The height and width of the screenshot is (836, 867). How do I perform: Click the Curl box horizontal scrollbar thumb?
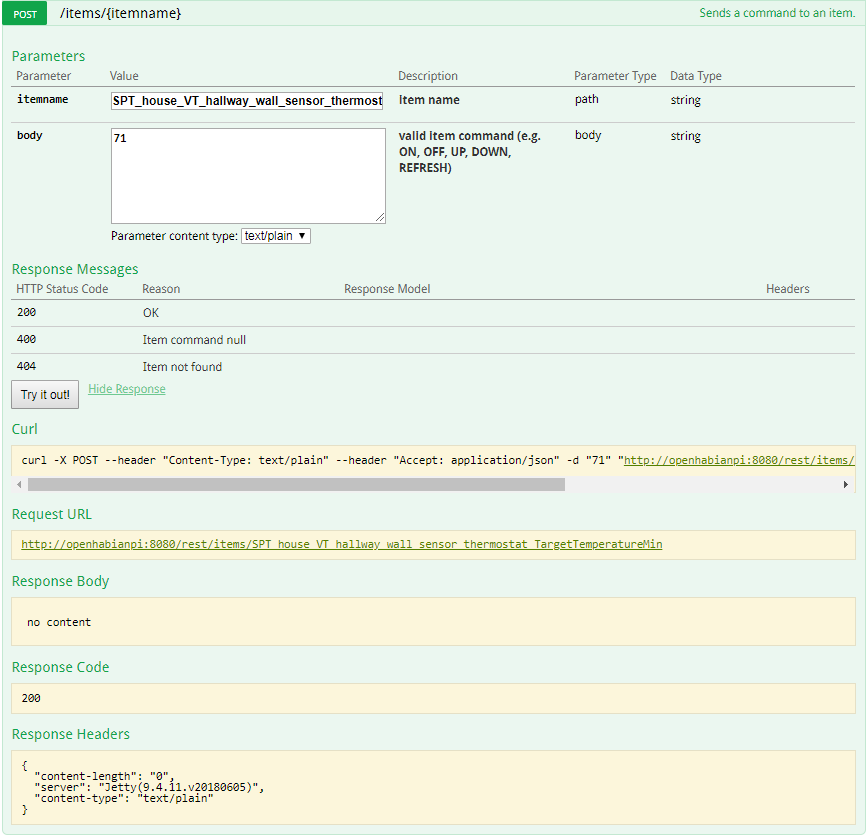coord(296,484)
